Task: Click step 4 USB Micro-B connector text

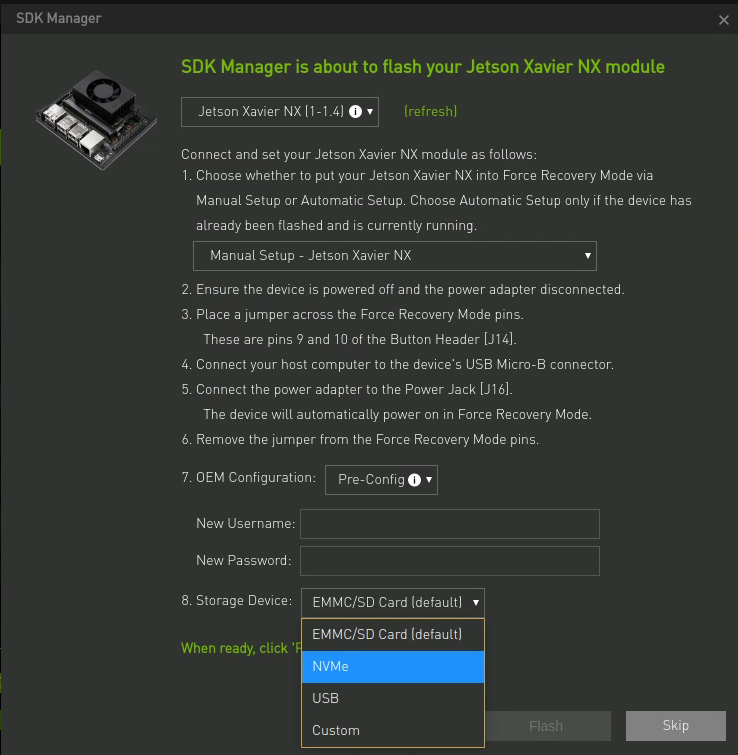Action: (x=398, y=364)
